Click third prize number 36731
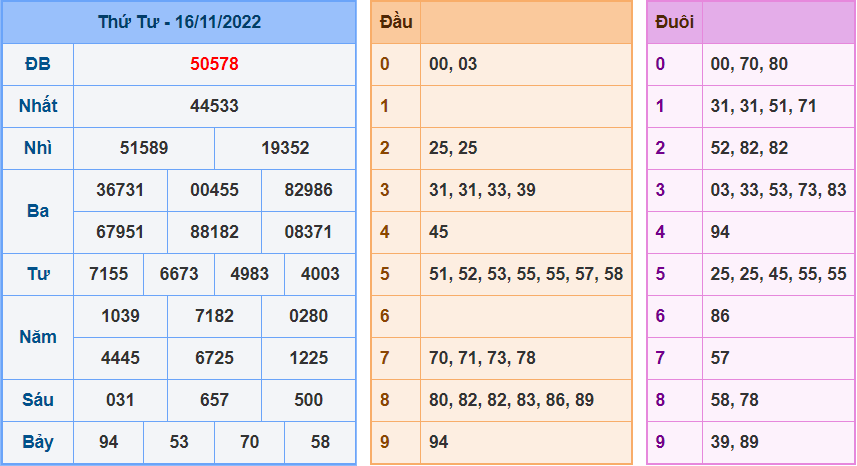This screenshot has height=466, width=857. click(x=120, y=190)
